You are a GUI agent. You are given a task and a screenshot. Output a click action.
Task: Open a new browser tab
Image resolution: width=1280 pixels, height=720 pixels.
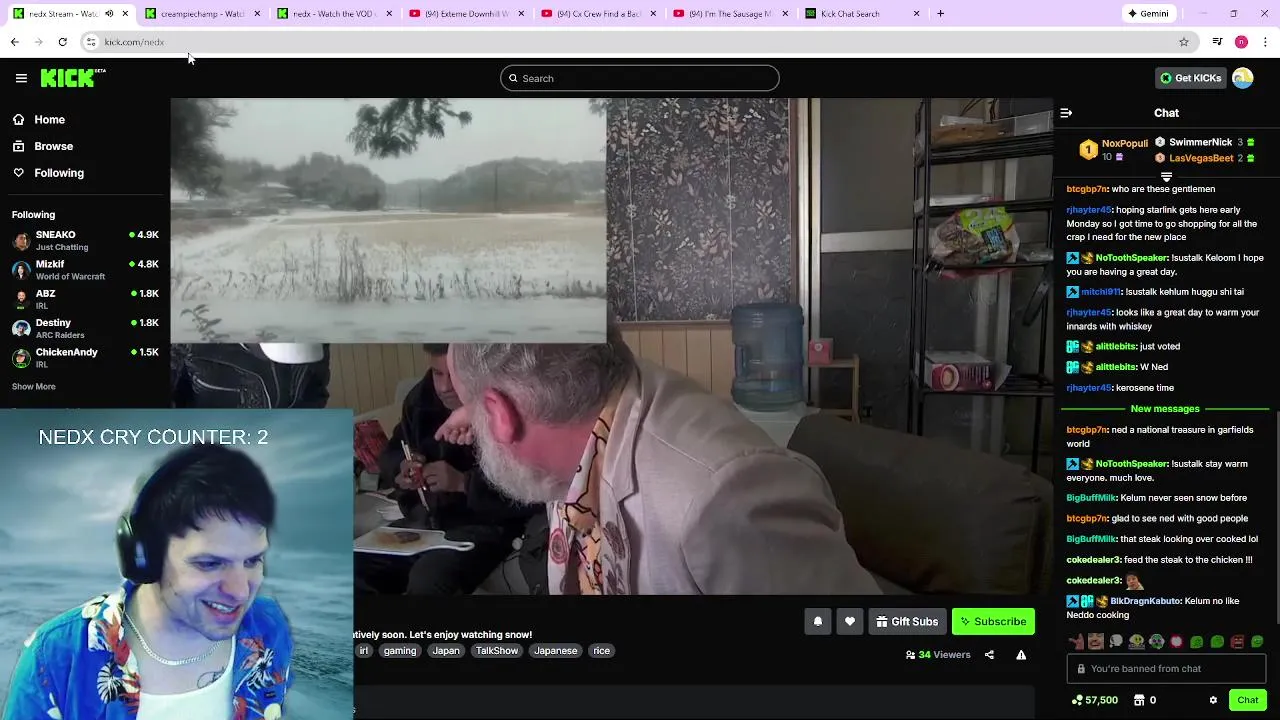(x=940, y=14)
